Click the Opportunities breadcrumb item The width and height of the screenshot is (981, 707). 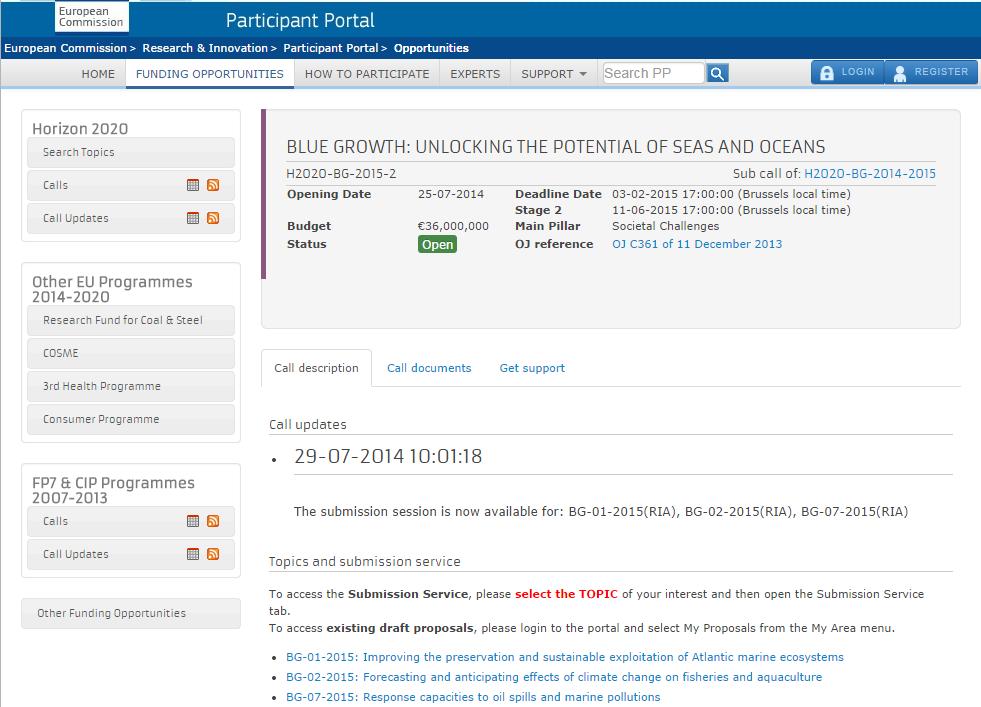coord(431,48)
